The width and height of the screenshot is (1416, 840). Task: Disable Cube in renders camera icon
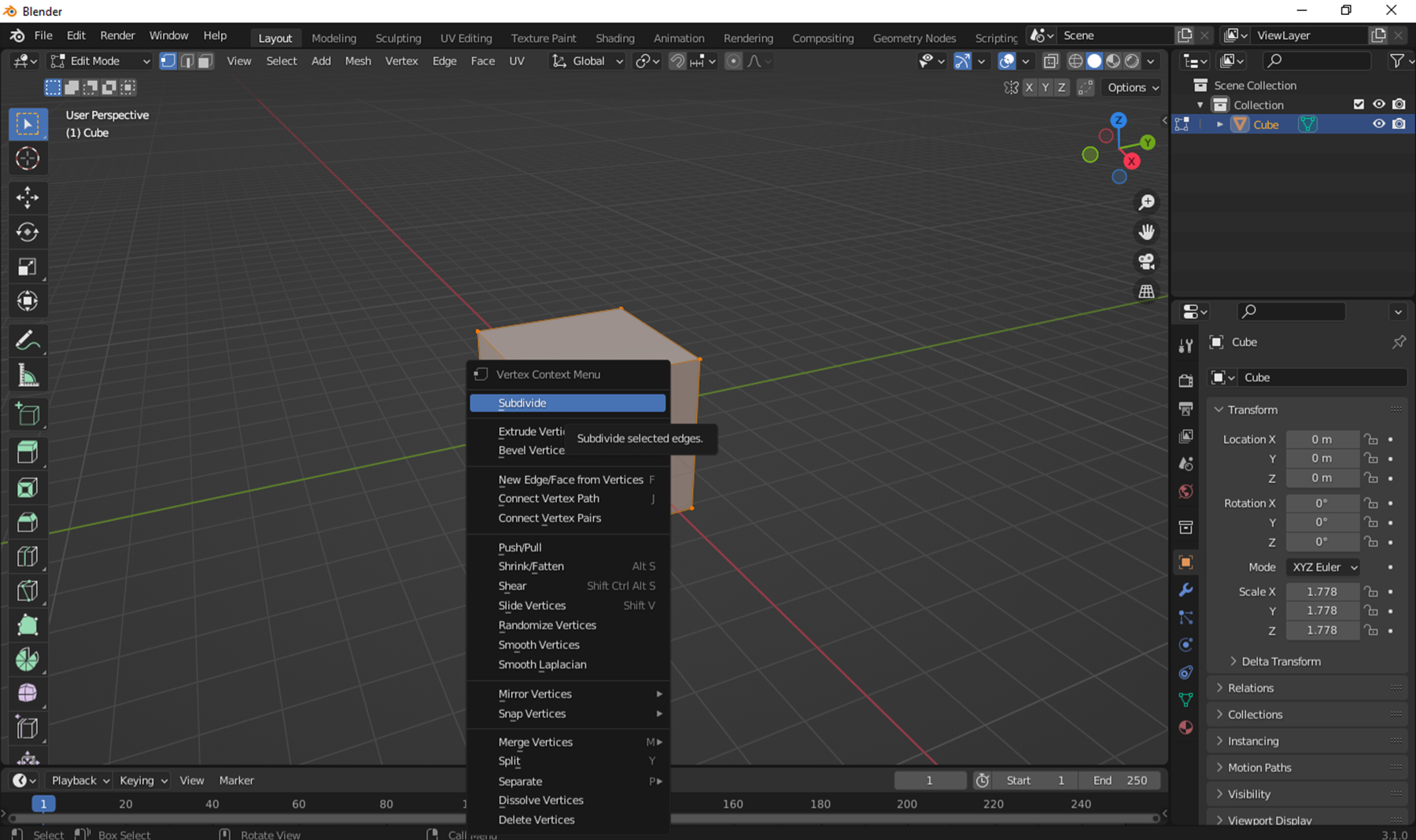click(1399, 124)
